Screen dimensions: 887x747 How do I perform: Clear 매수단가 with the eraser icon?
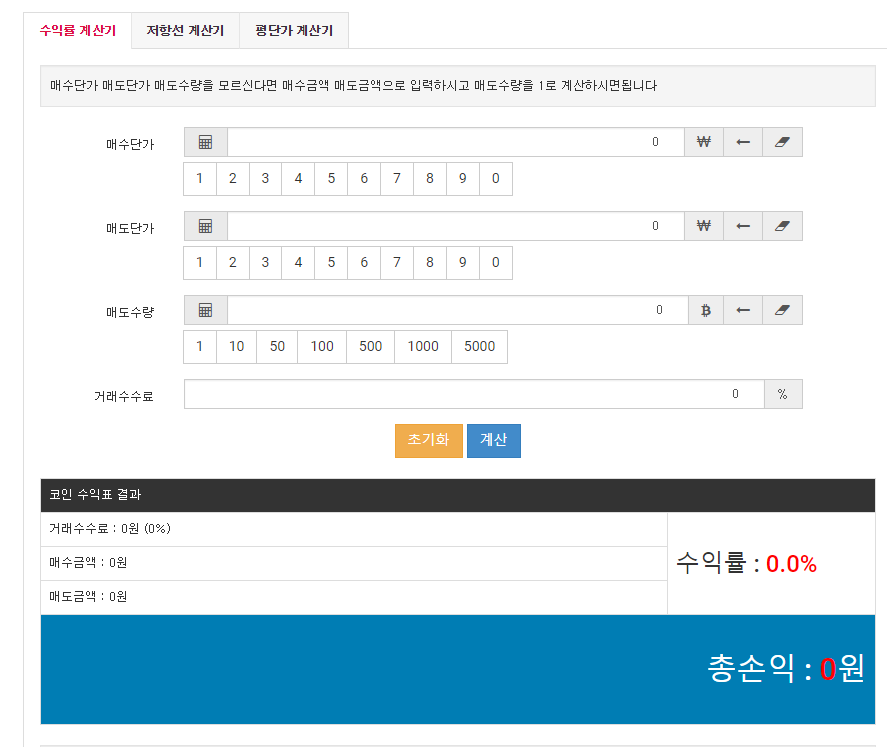pyautogui.click(x=782, y=142)
